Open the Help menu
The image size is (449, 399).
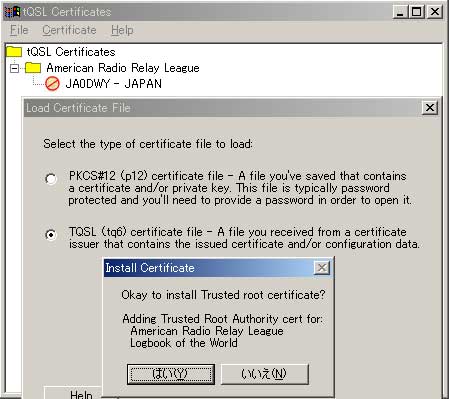click(x=122, y=30)
